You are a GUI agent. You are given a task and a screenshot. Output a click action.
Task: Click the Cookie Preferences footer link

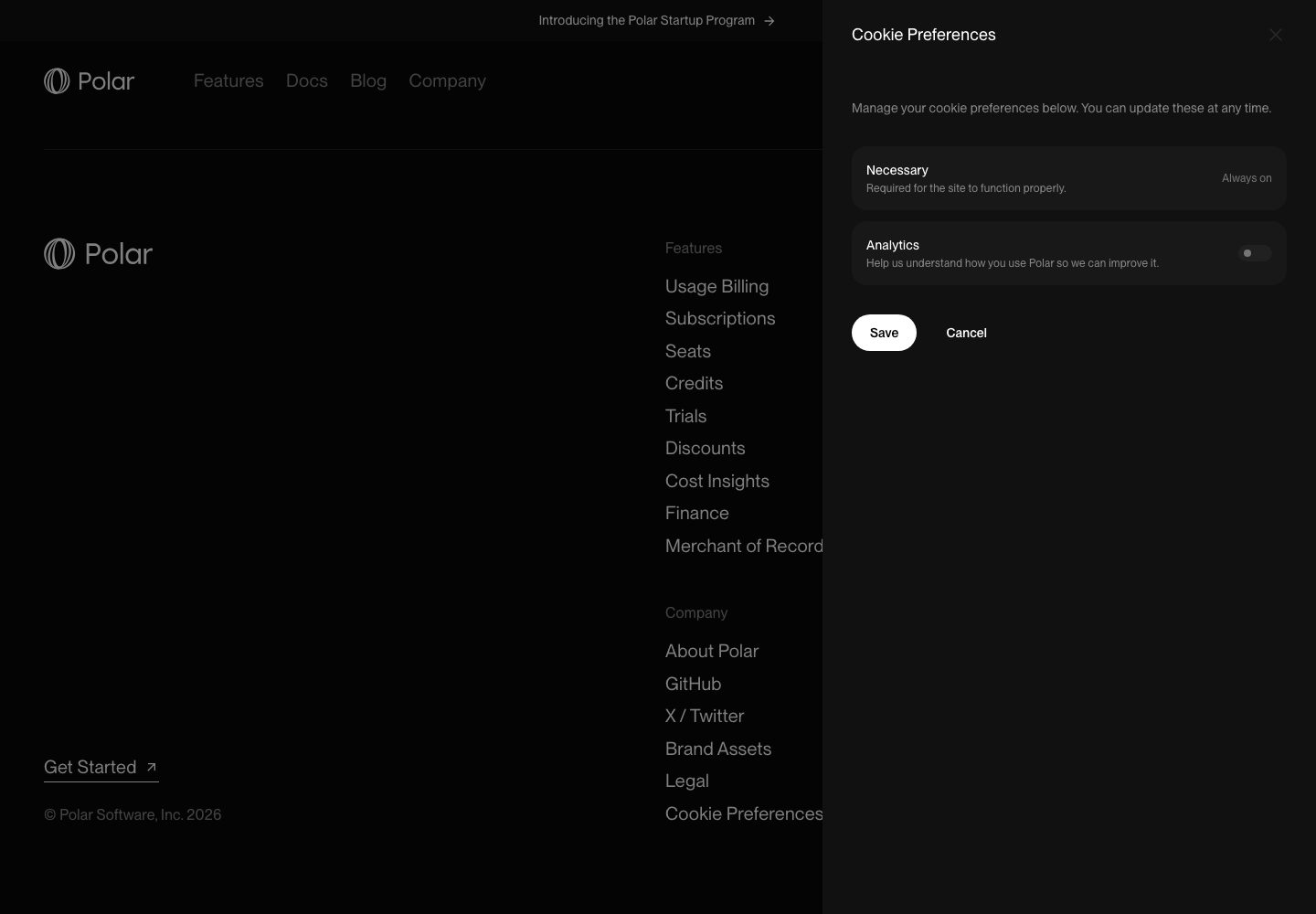[744, 814]
